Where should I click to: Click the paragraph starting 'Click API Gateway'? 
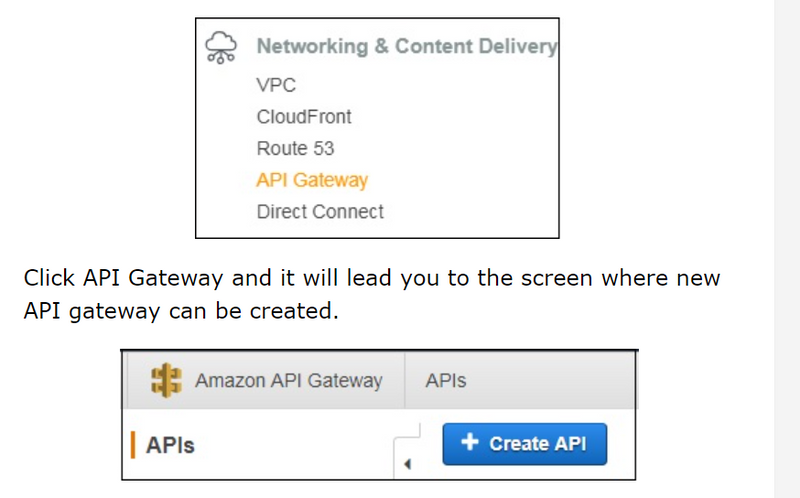point(372,278)
